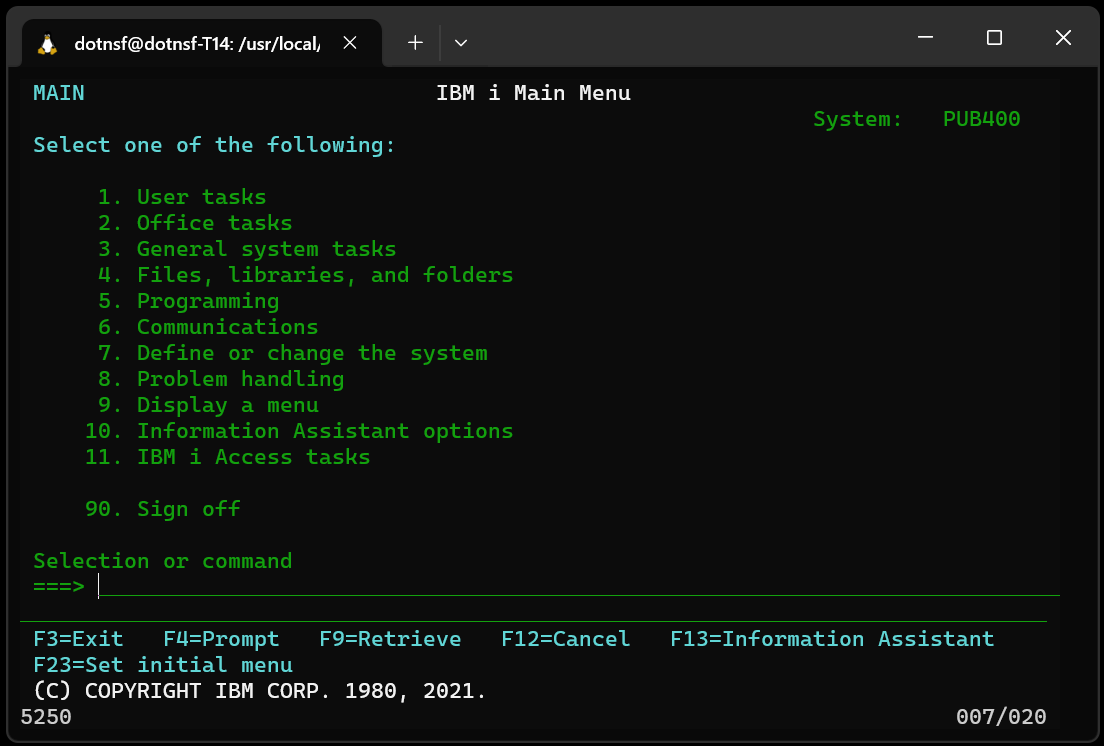Viewport: 1104px width, 746px height.
Task: Minimize the terminal window
Action: [x=925, y=38]
